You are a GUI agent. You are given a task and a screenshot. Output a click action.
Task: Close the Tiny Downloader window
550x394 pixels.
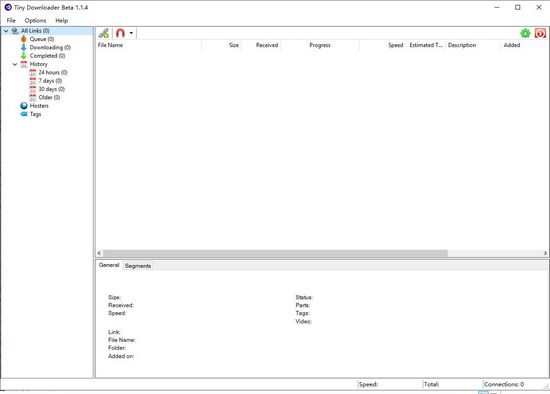coord(539,7)
